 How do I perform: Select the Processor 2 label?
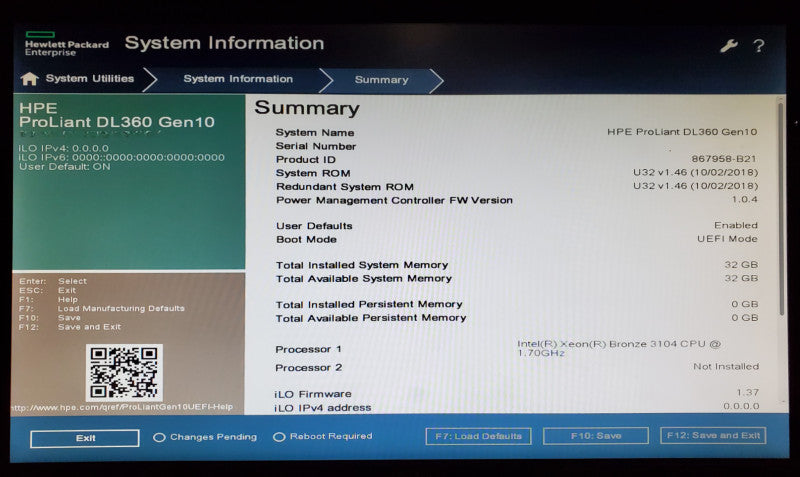pyautogui.click(x=309, y=368)
